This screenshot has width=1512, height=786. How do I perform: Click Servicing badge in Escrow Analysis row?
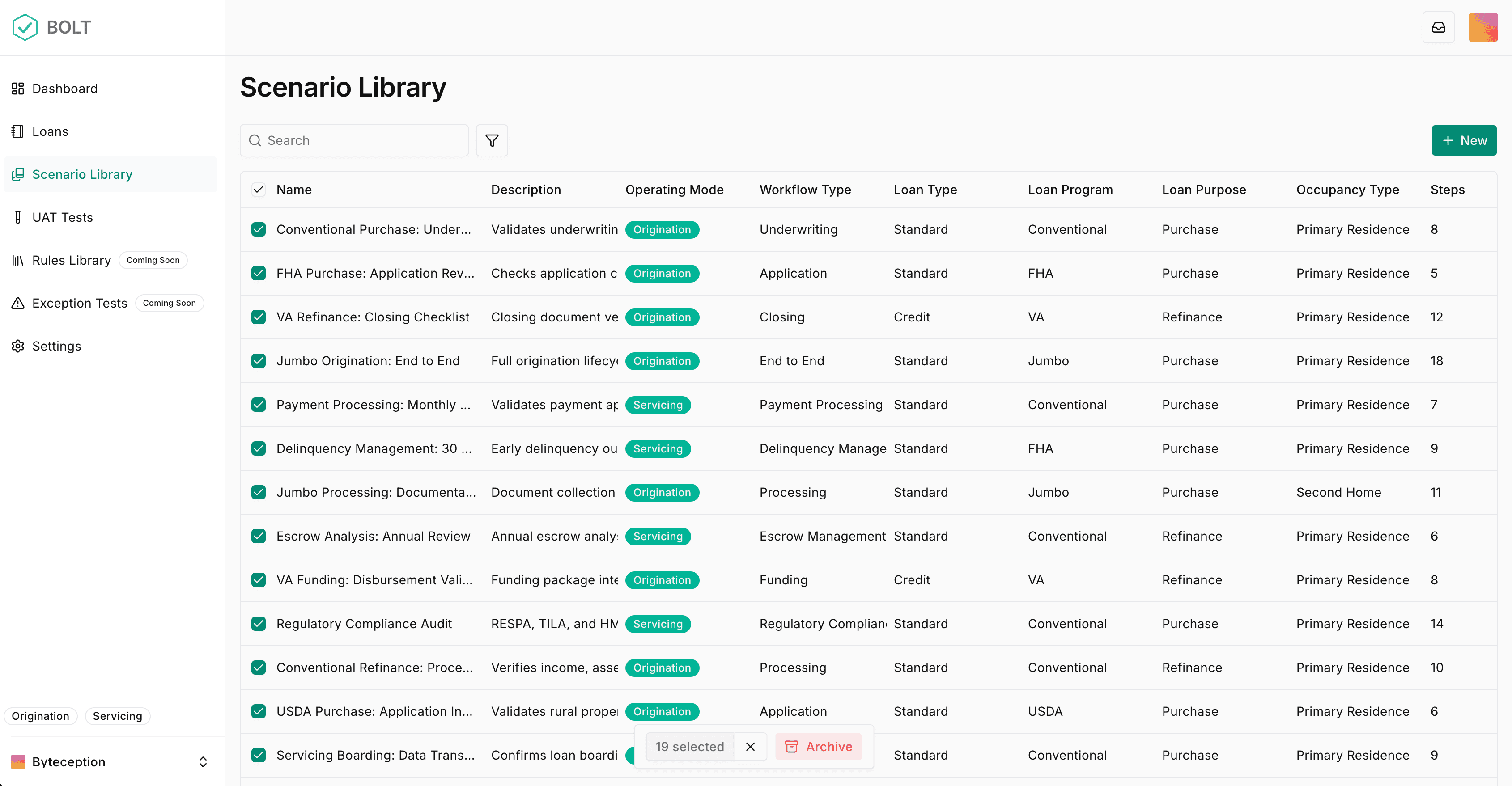tap(658, 536)
